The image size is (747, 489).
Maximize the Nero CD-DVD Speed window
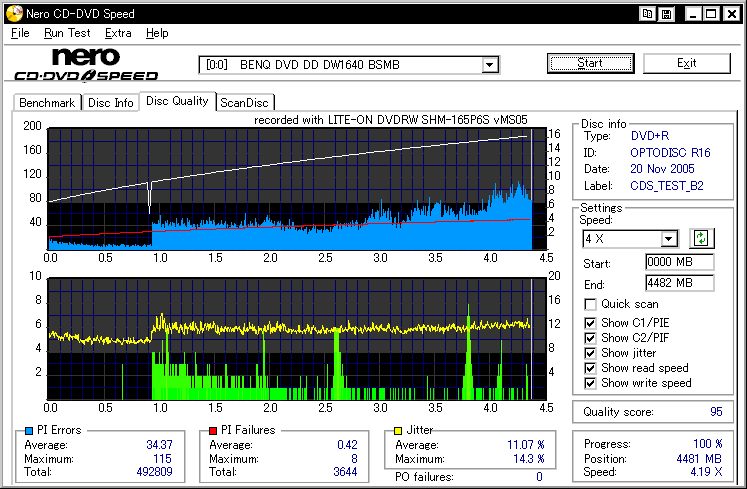click(x=711, y=14)
